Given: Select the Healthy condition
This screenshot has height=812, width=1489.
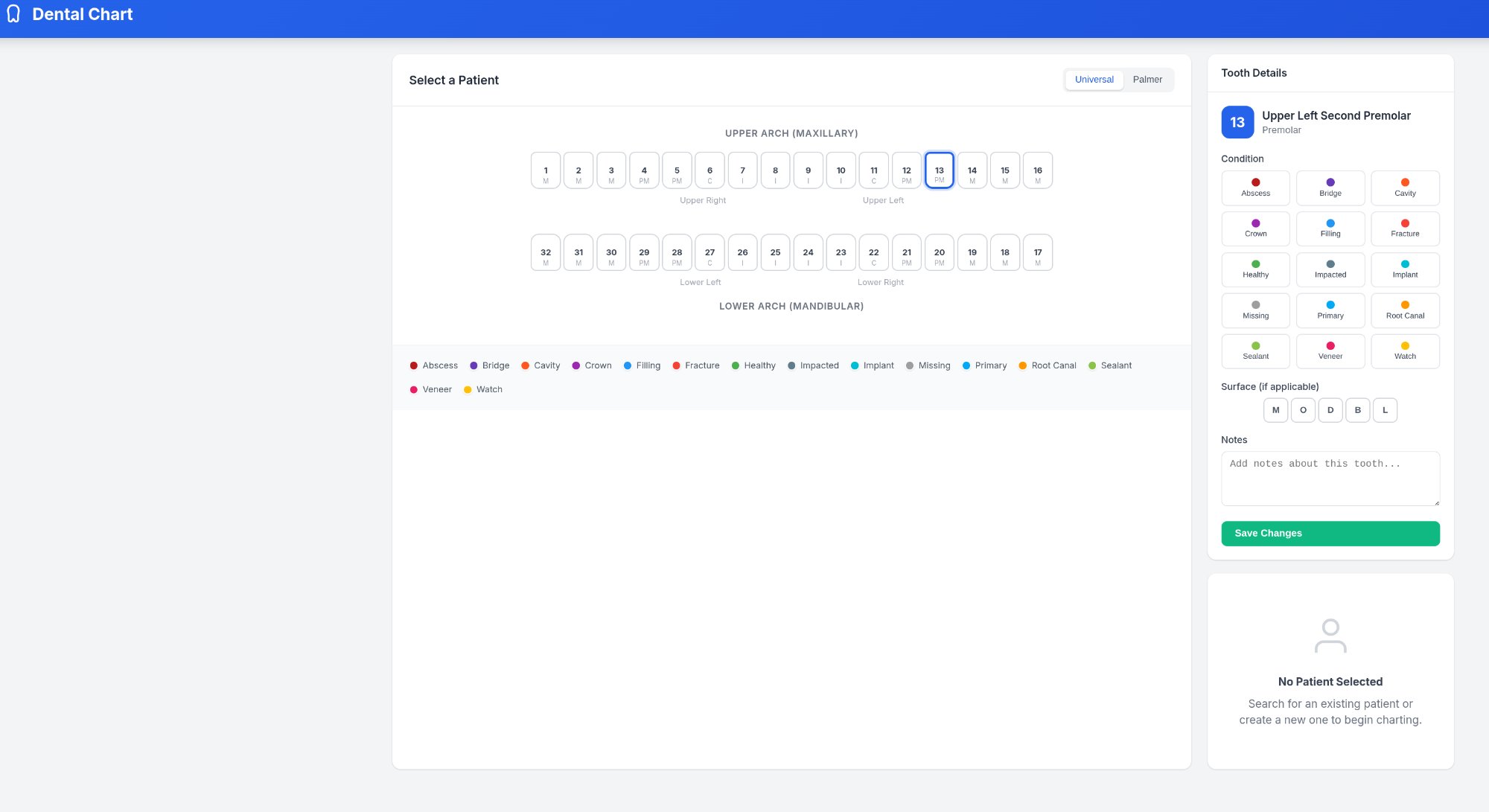Looking at the screenshot, I should pos(1255,269).
